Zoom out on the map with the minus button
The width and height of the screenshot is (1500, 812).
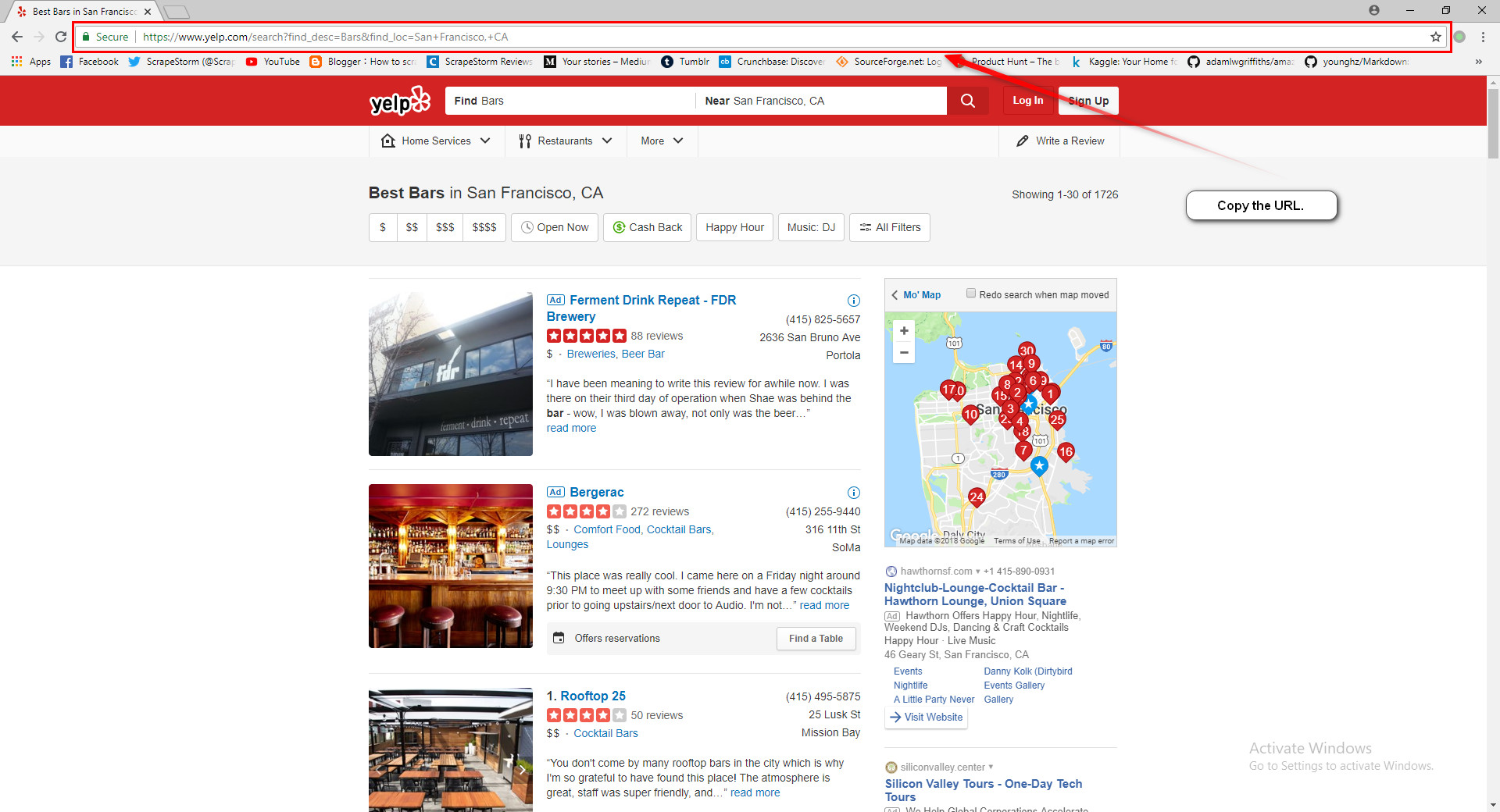[904, 352]
